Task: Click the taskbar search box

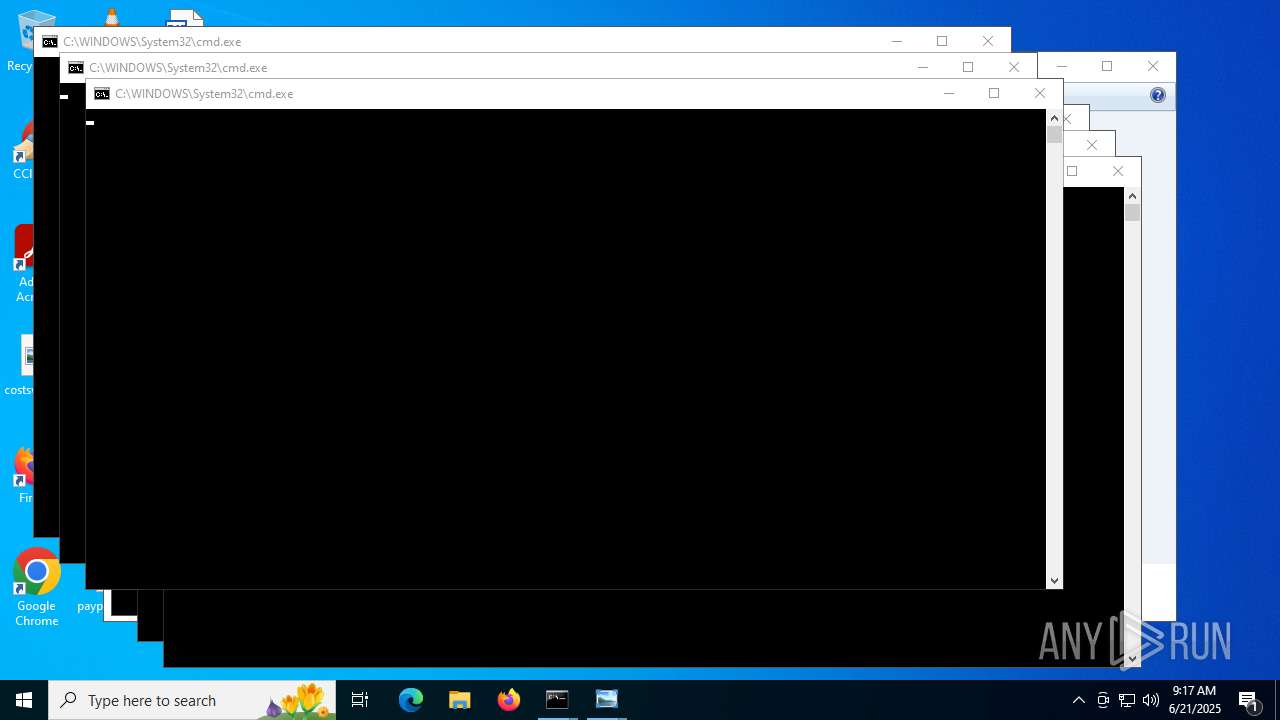Action: [x=192, y=700]
